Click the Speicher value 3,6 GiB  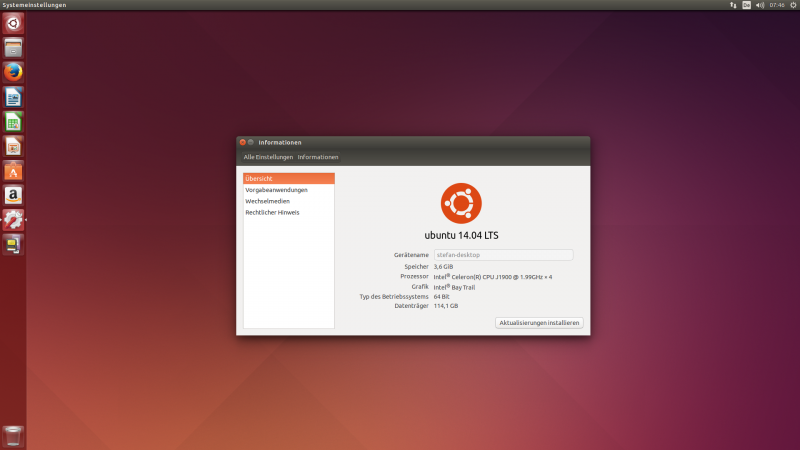[x=443, y=266]
